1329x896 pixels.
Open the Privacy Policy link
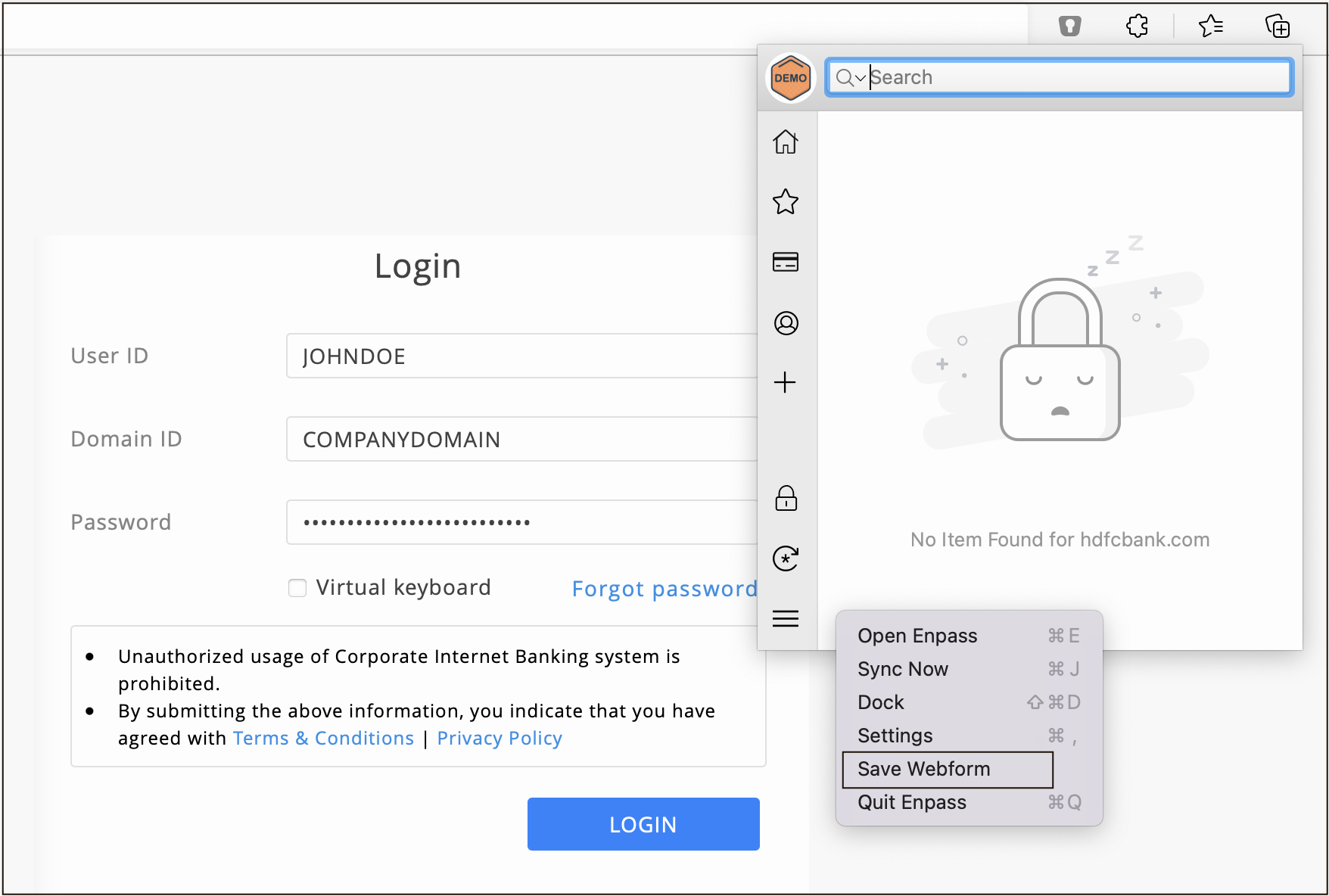click(500, 739)
